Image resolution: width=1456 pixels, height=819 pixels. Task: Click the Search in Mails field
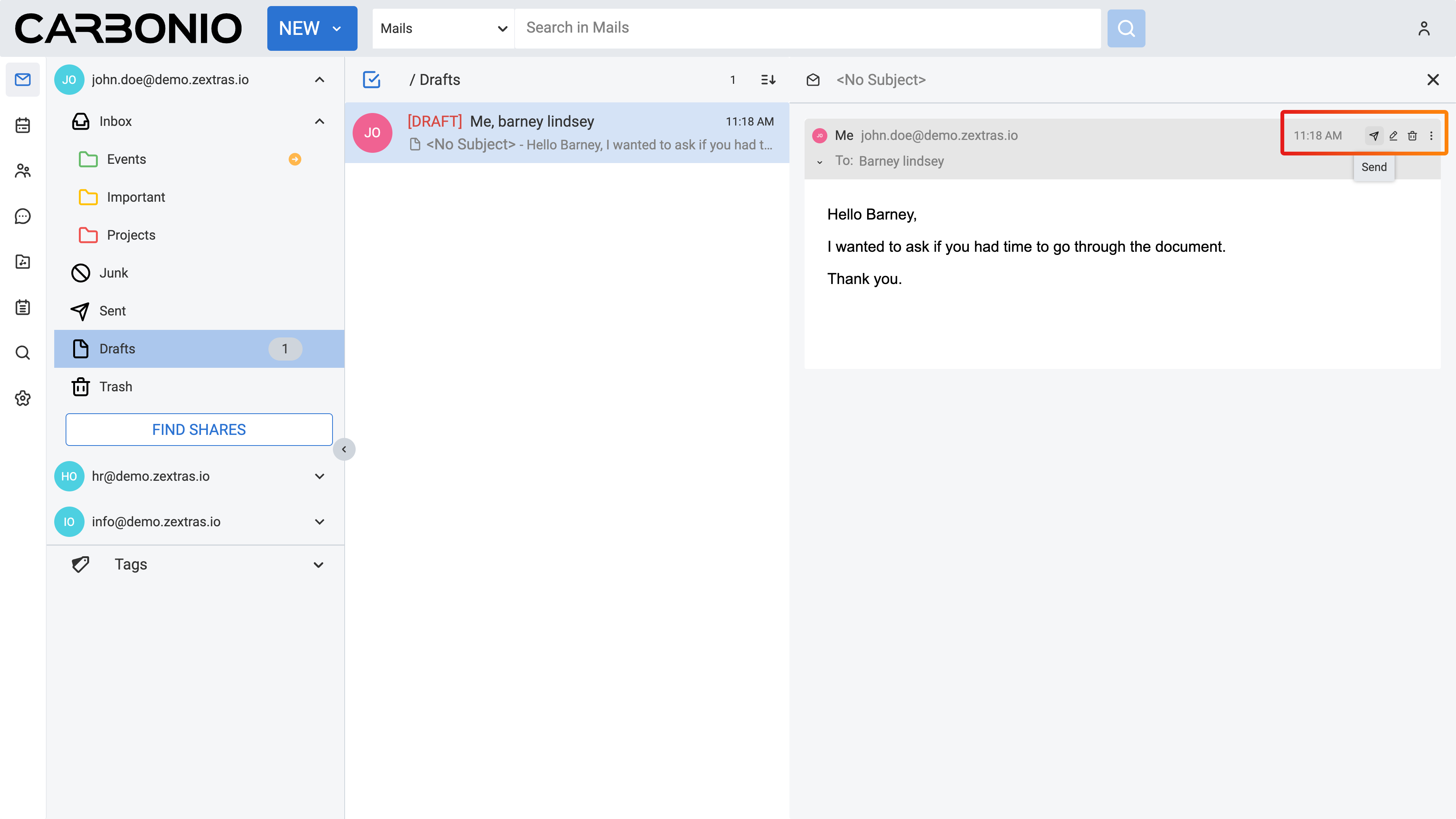point(807,28)
